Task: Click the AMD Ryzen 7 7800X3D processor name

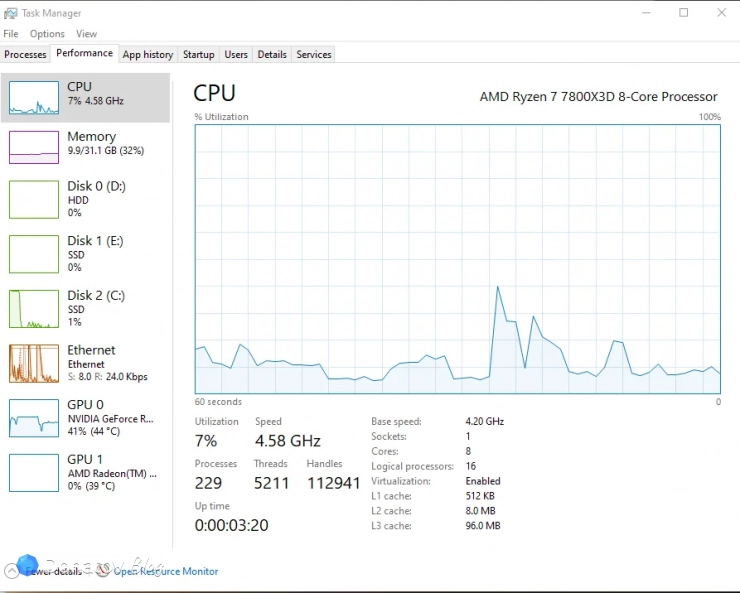Action: click(598, 97)
